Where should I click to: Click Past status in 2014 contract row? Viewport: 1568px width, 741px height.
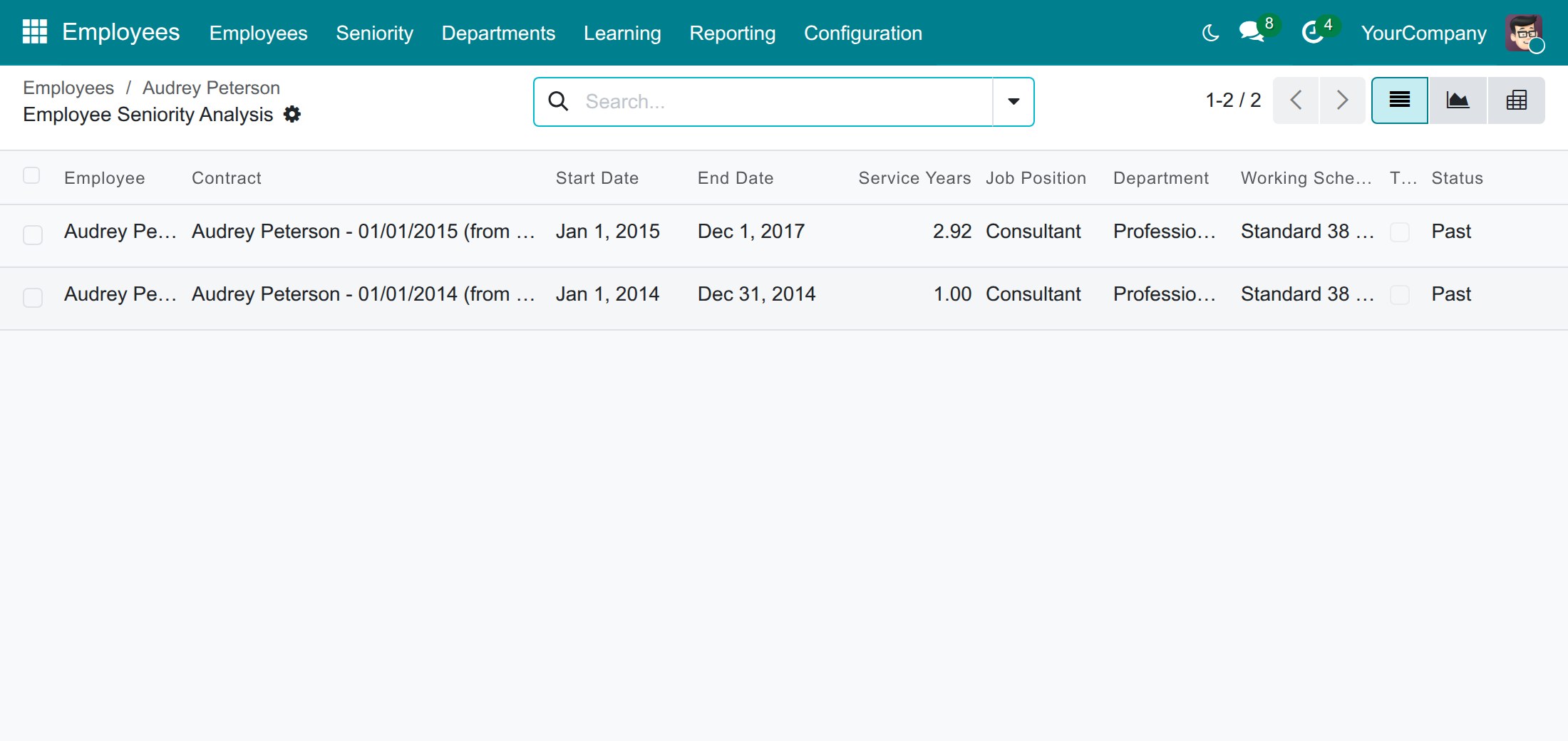[1451, 294]
